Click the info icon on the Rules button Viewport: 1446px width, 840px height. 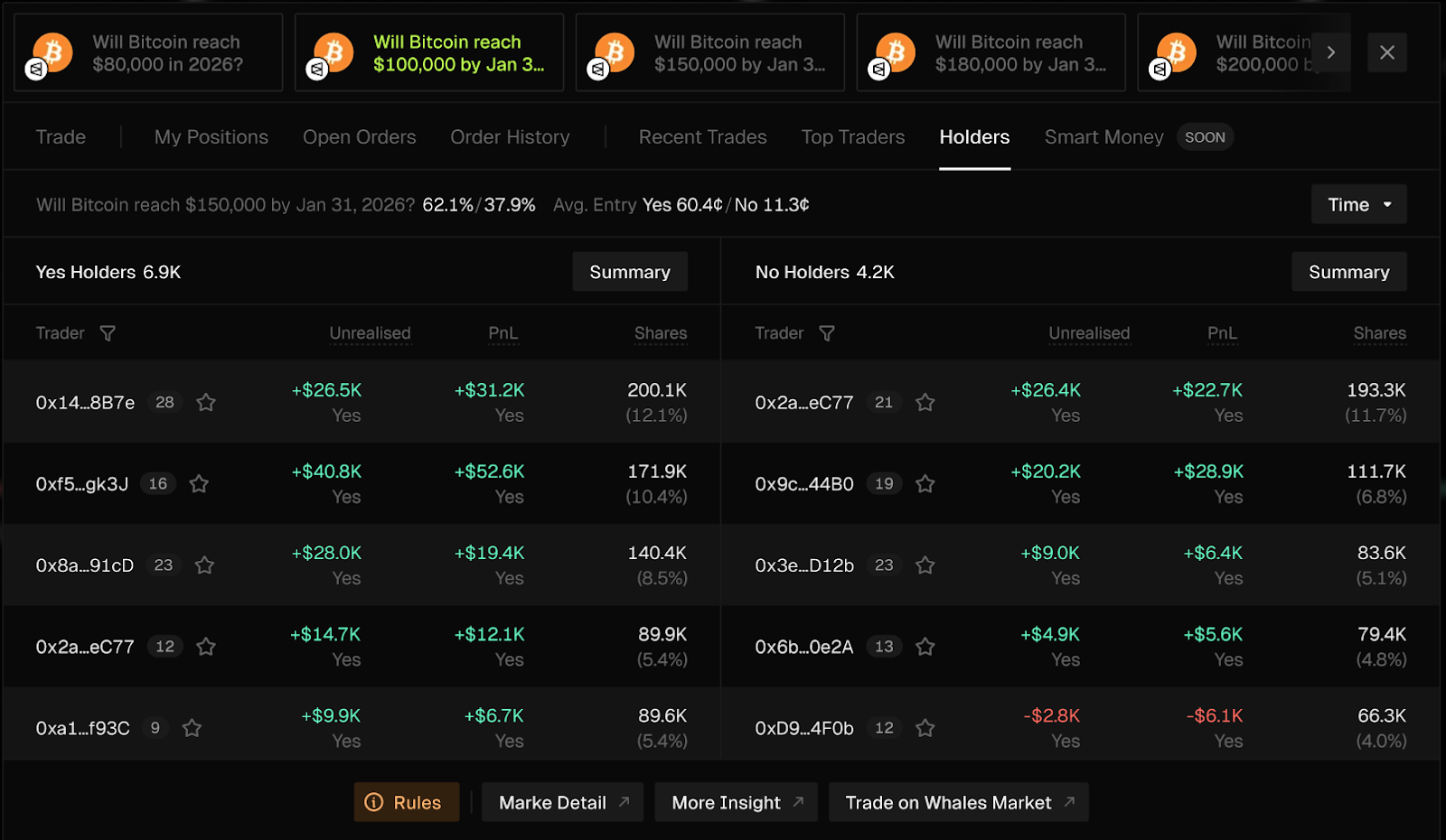point(373,802)
